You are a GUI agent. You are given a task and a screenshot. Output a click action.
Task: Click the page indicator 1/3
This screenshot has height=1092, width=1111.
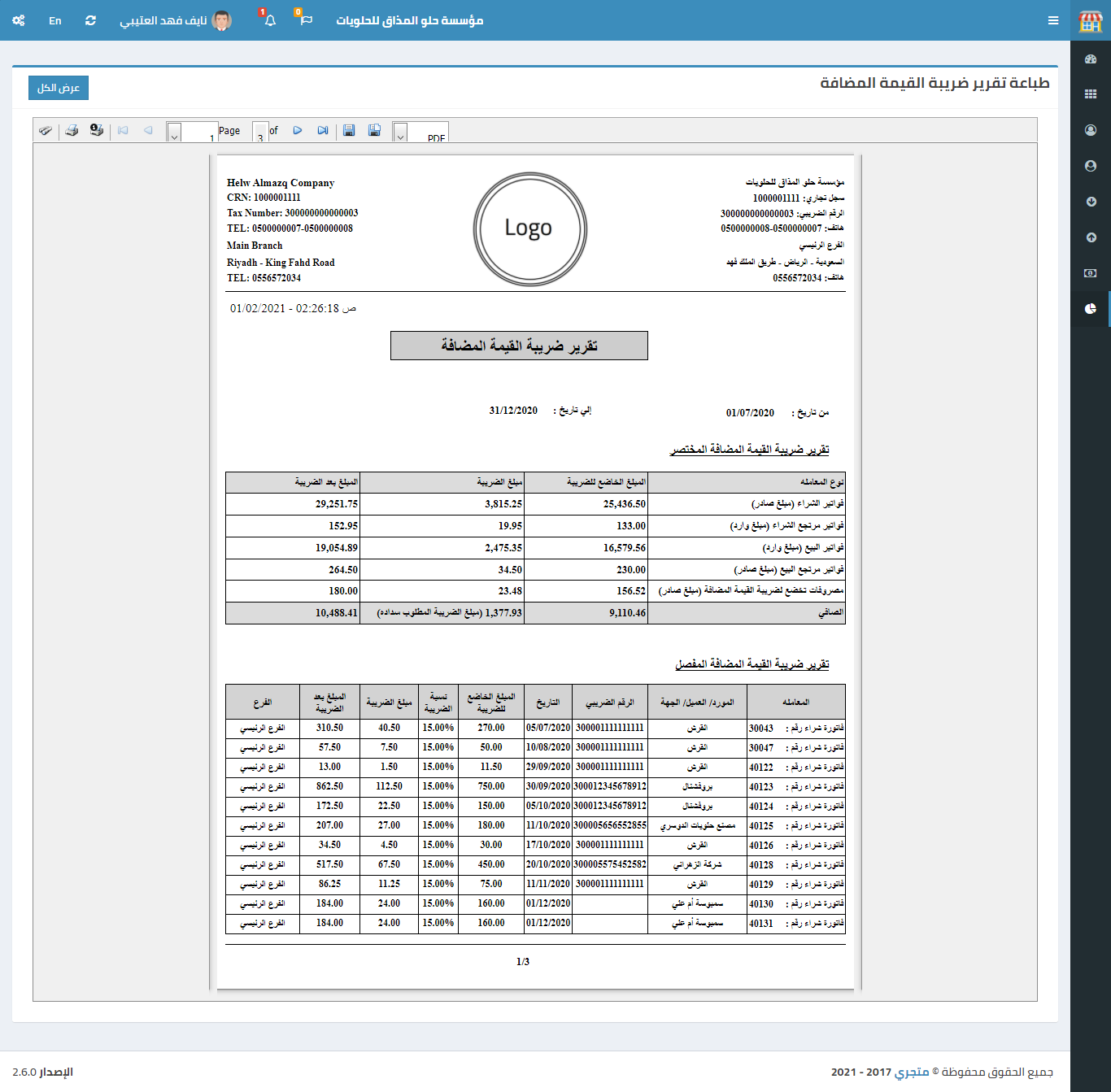[523, 962]
